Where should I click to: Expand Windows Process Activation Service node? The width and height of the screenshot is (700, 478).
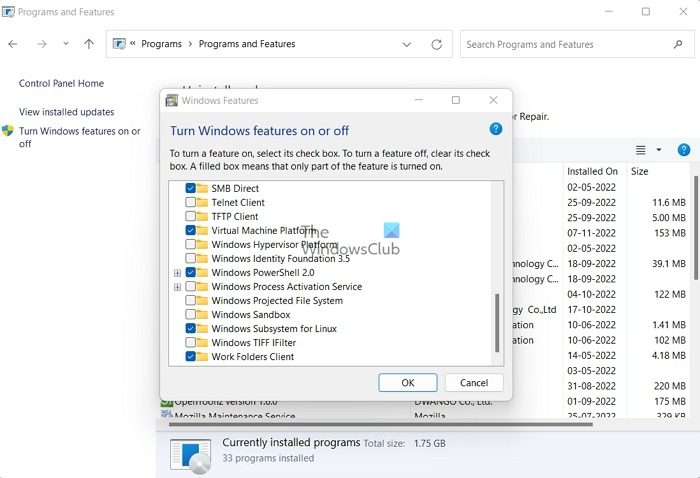coord(177,287)
